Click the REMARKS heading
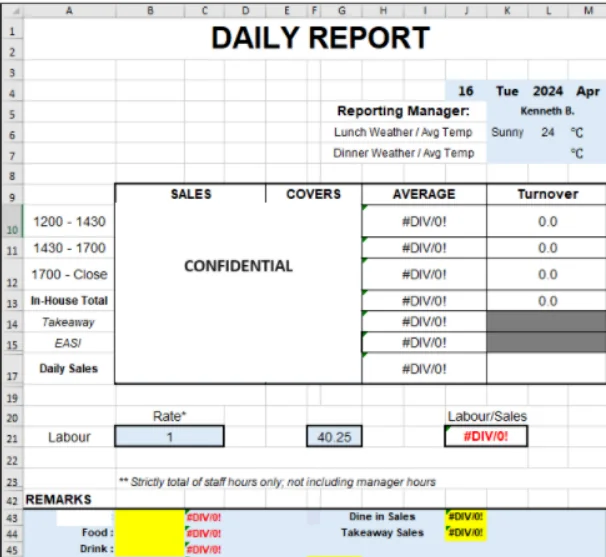The height and width of the screenshot is (557, 606). [58, 499]
